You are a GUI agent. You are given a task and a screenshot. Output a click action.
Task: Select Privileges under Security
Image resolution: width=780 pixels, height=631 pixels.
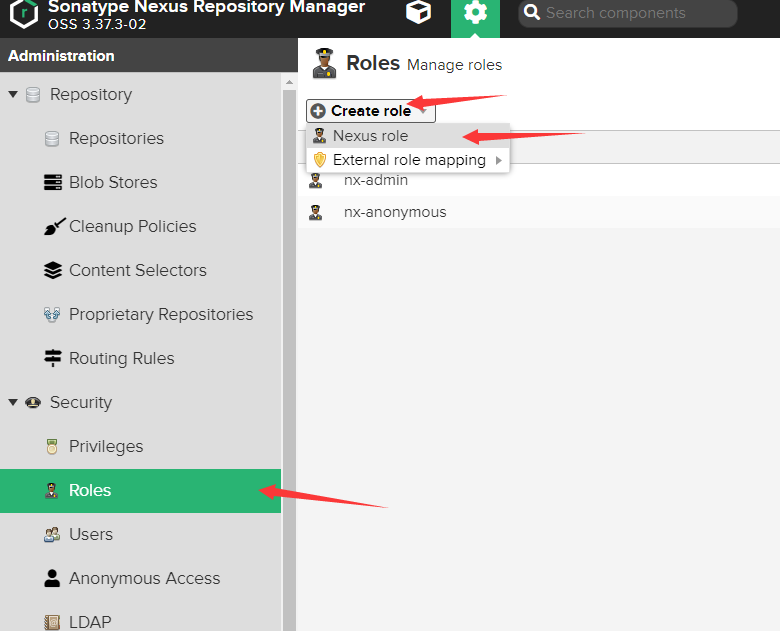coord(106,446)
